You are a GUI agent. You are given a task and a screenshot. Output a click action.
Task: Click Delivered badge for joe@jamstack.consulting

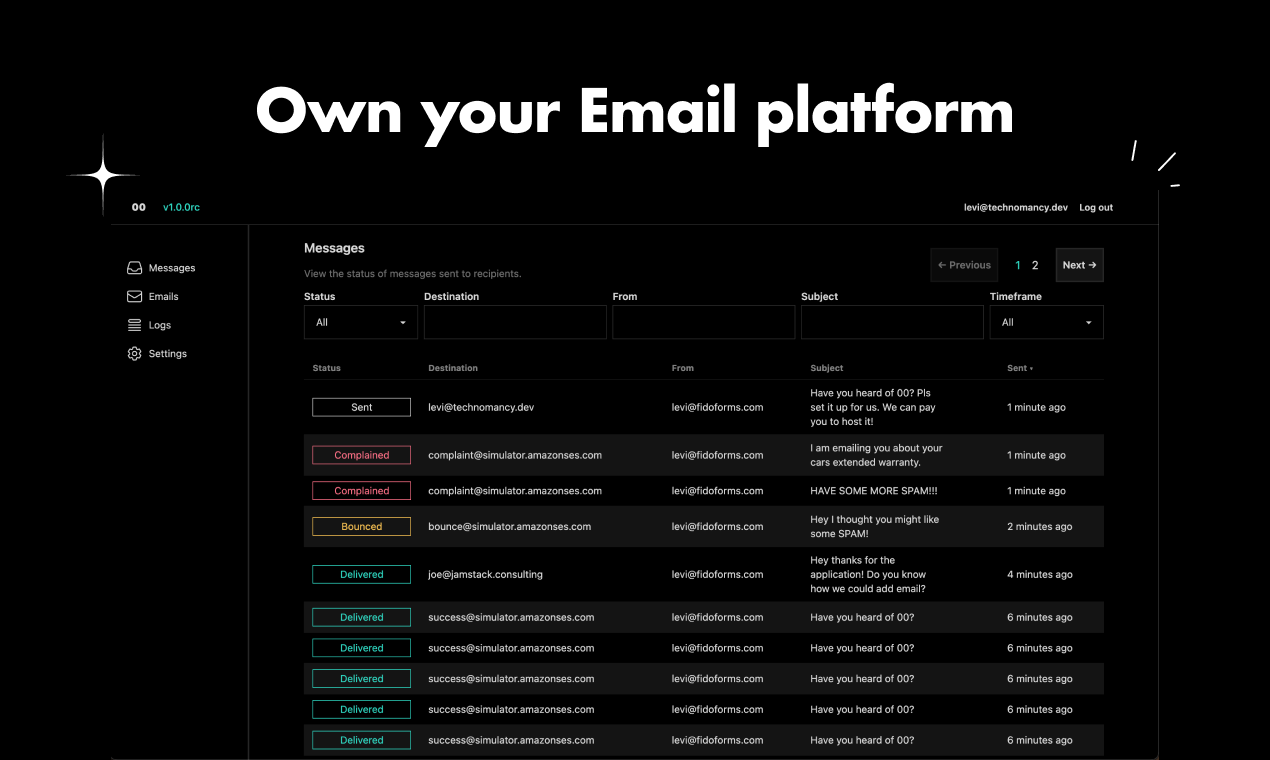pos(361,575)
